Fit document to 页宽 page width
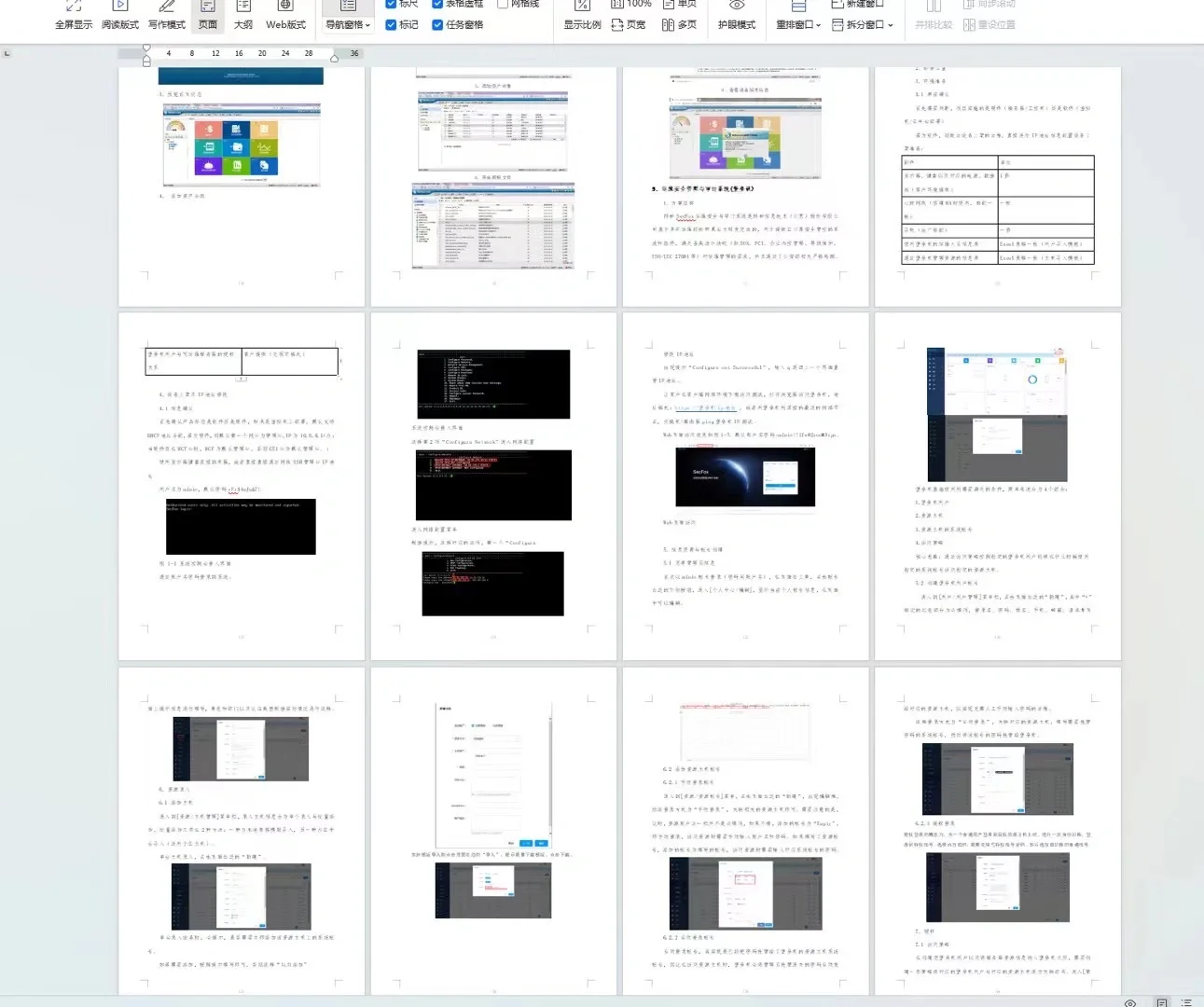 tap(629, 25)
